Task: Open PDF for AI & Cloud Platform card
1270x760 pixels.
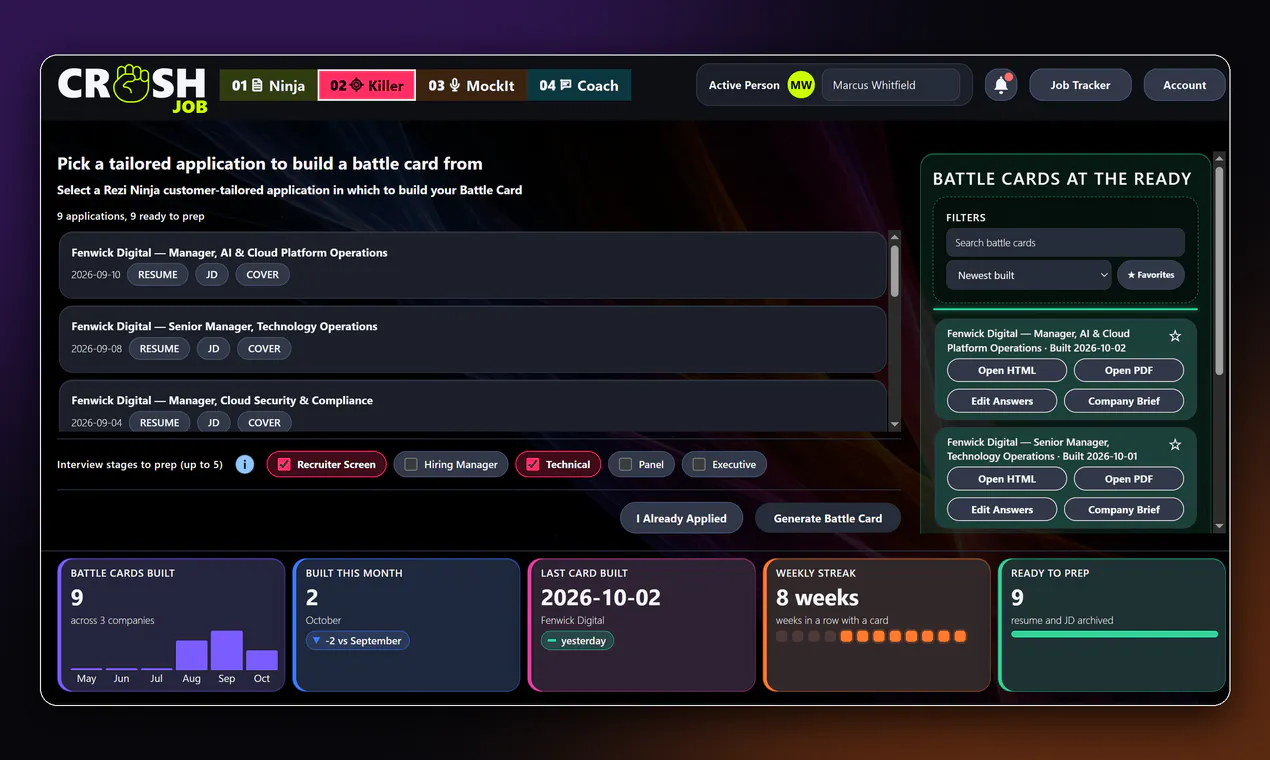Action: pos(1129,370)
